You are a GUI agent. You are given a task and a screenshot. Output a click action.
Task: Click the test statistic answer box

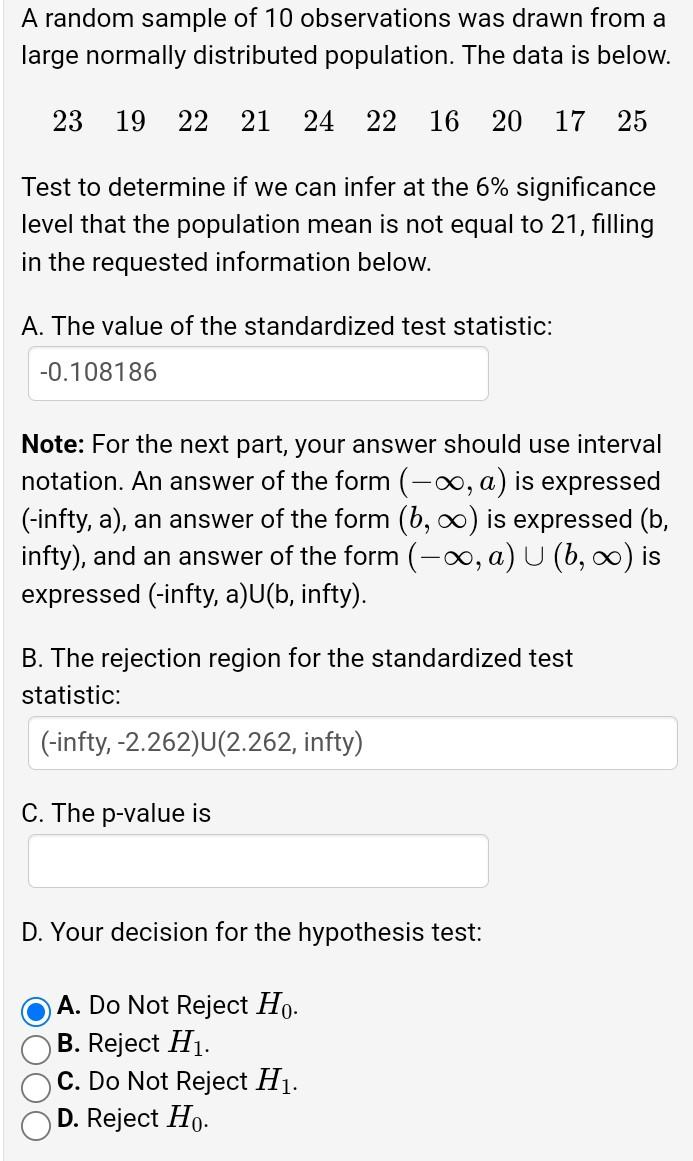258,372
